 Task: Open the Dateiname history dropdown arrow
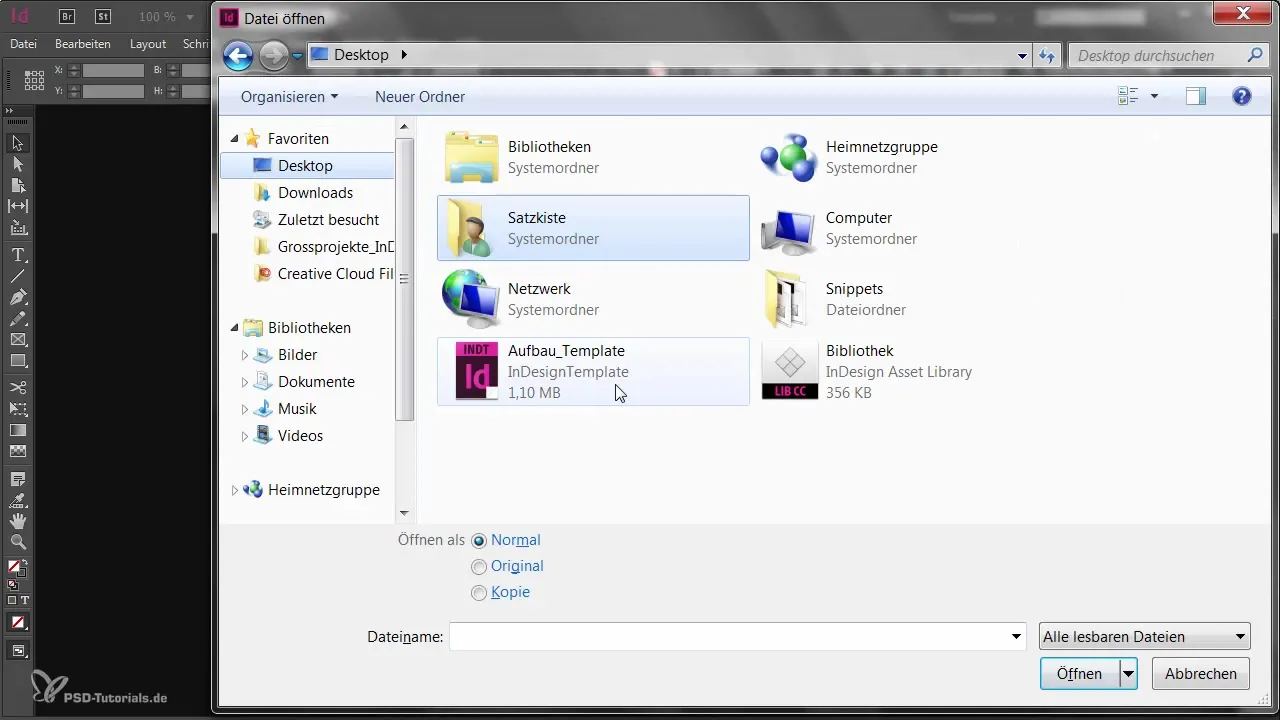click(1017, 636)
